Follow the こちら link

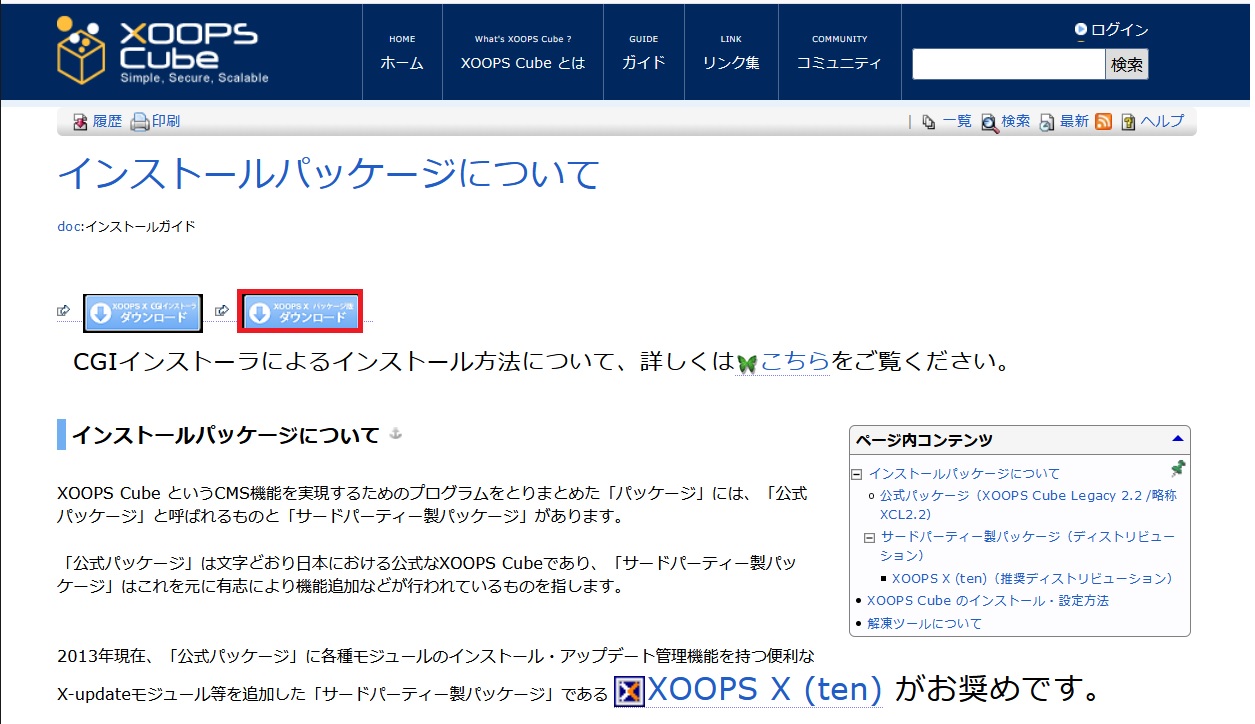click(795, 362)
